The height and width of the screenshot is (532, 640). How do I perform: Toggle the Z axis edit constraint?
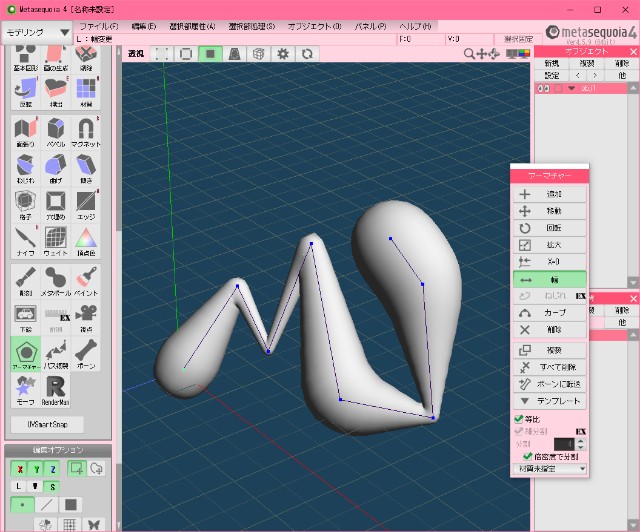(x=53, y=469)
